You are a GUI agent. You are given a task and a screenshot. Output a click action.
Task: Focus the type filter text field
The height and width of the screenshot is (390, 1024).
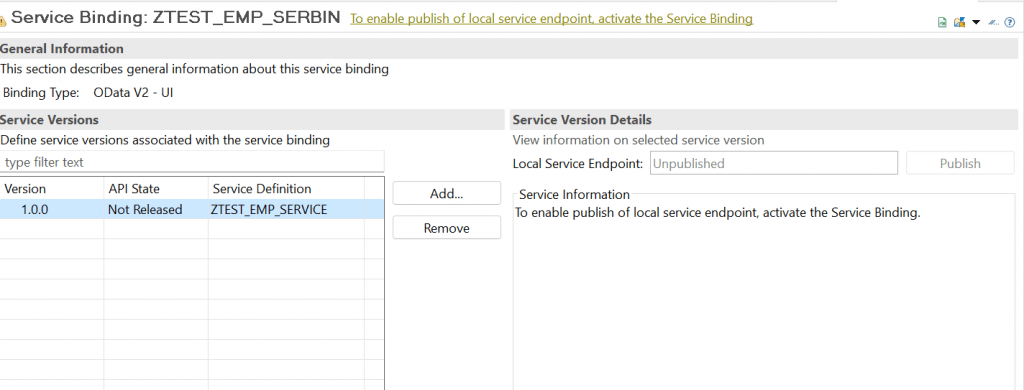[192, 162]
